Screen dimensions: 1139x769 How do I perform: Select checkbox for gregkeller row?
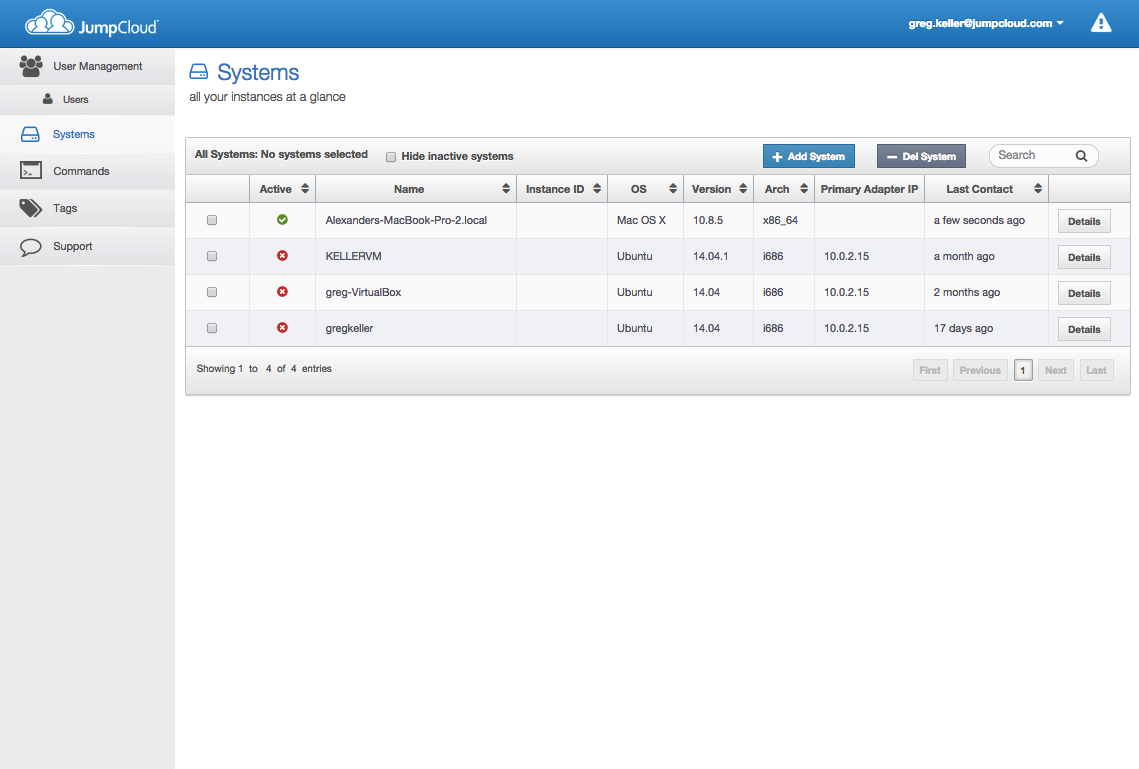tap(212, 328)
